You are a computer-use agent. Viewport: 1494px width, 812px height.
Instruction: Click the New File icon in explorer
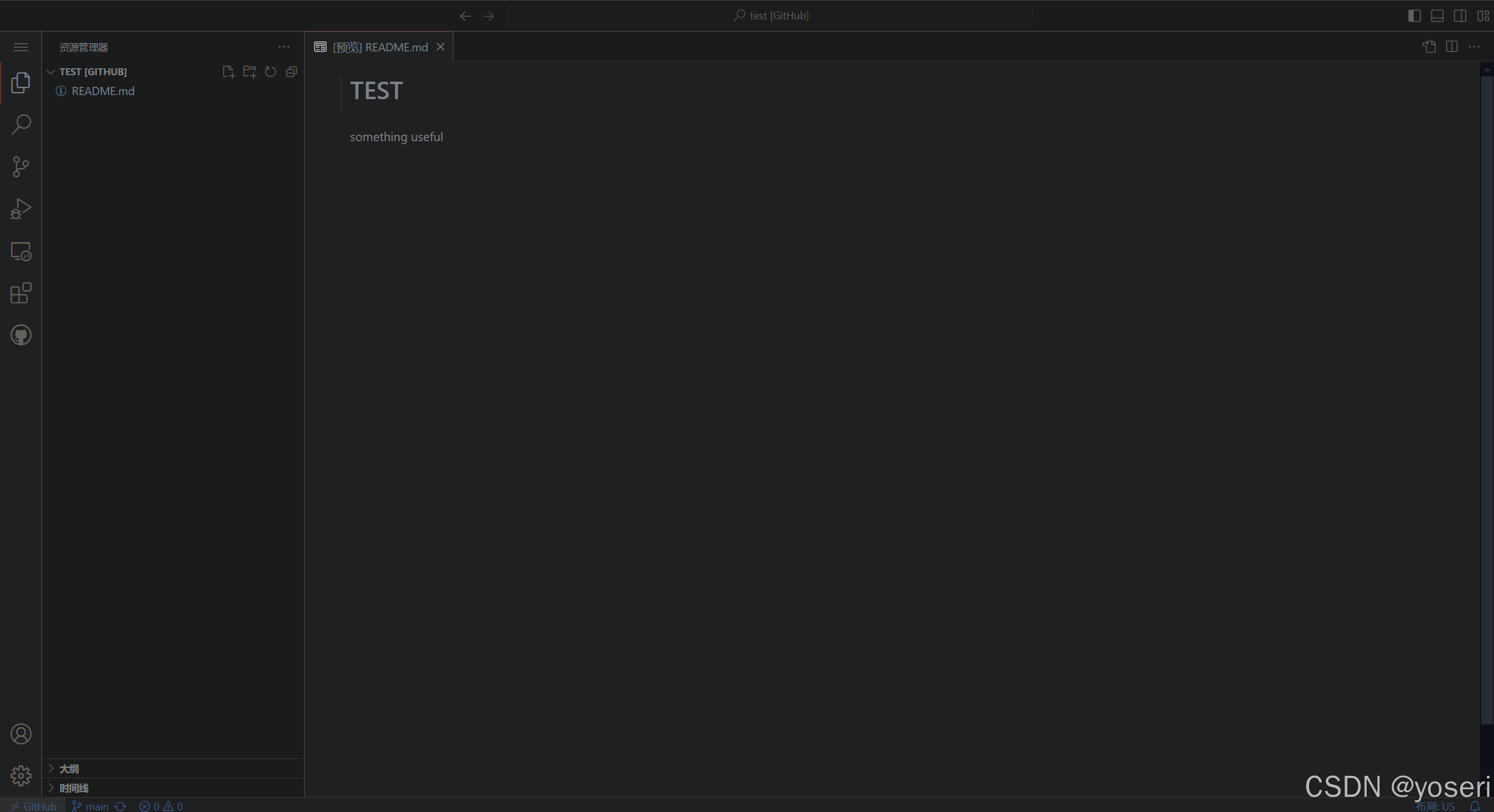pyautogui.click(x=228, y=72)
